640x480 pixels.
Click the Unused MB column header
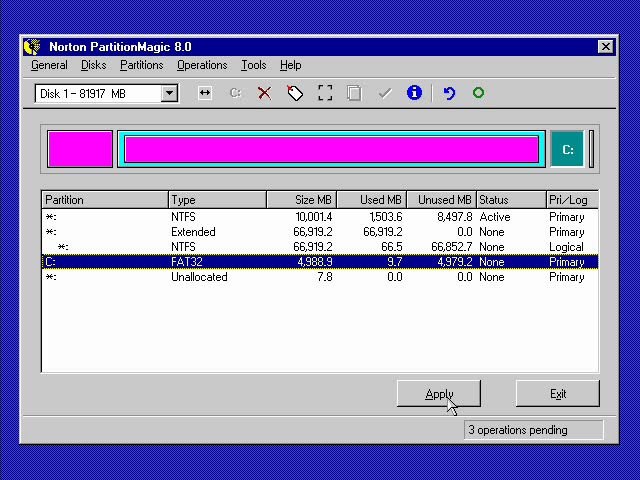(x=442, y=200)
